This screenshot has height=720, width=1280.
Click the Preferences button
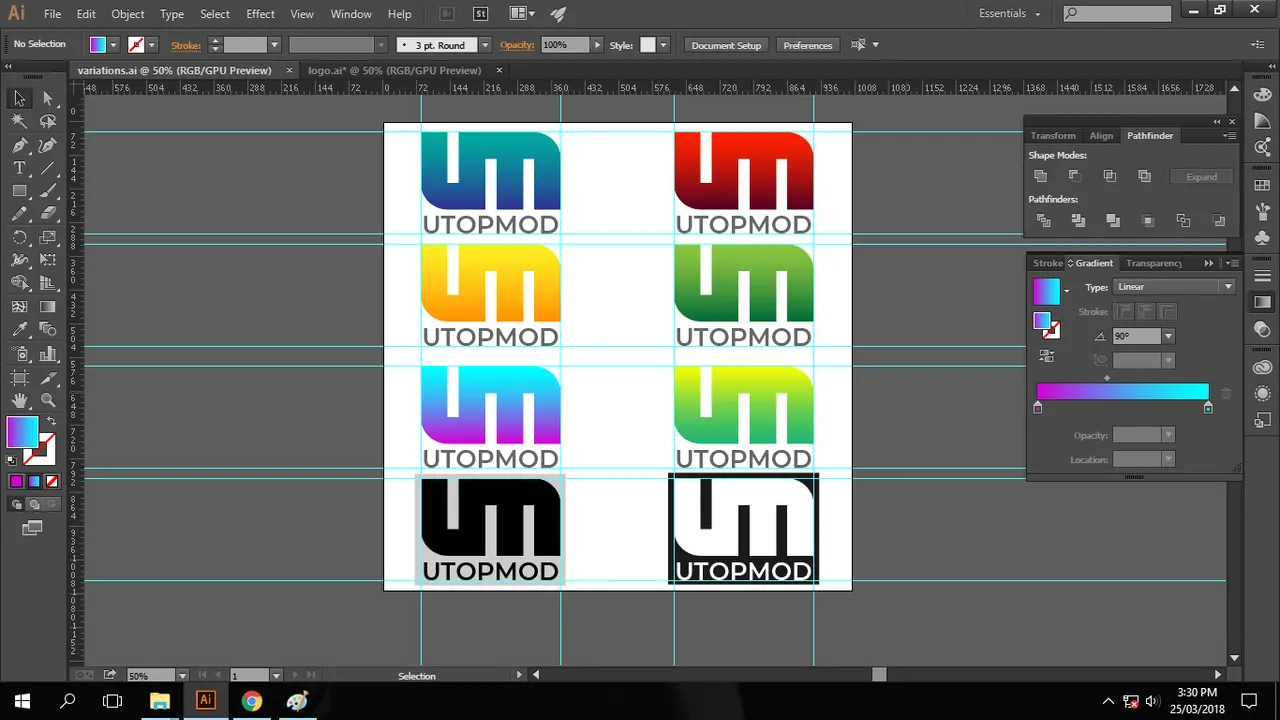pos(808,45)
